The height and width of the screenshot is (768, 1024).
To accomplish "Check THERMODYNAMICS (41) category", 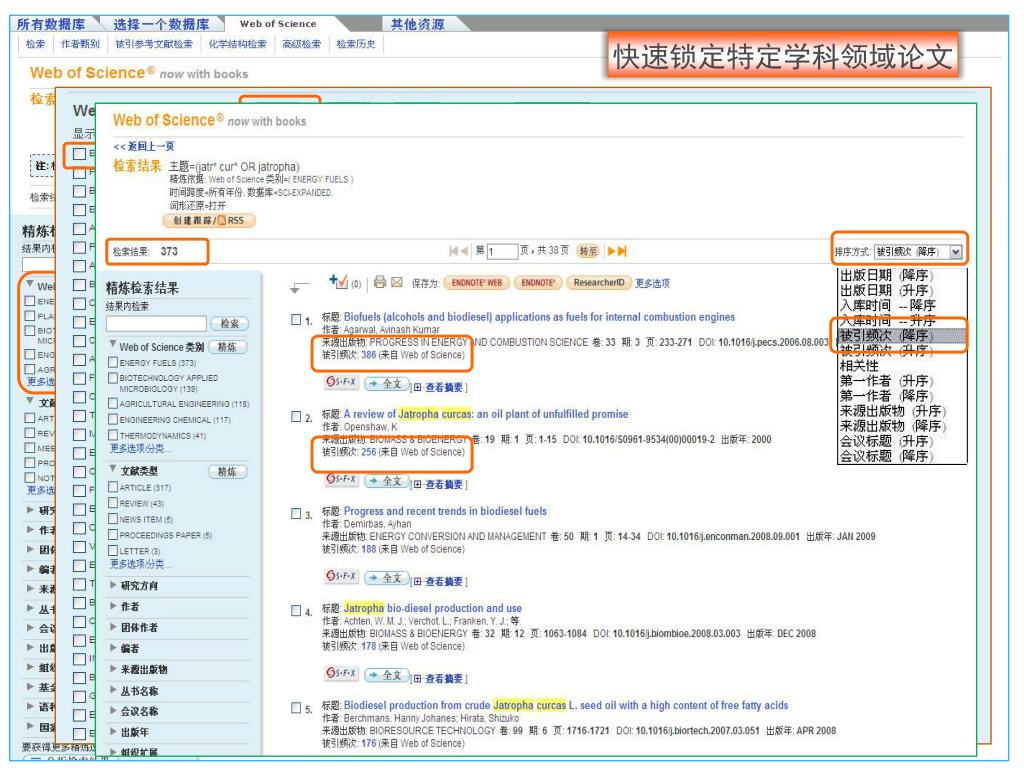I will [x=113, y=435].
